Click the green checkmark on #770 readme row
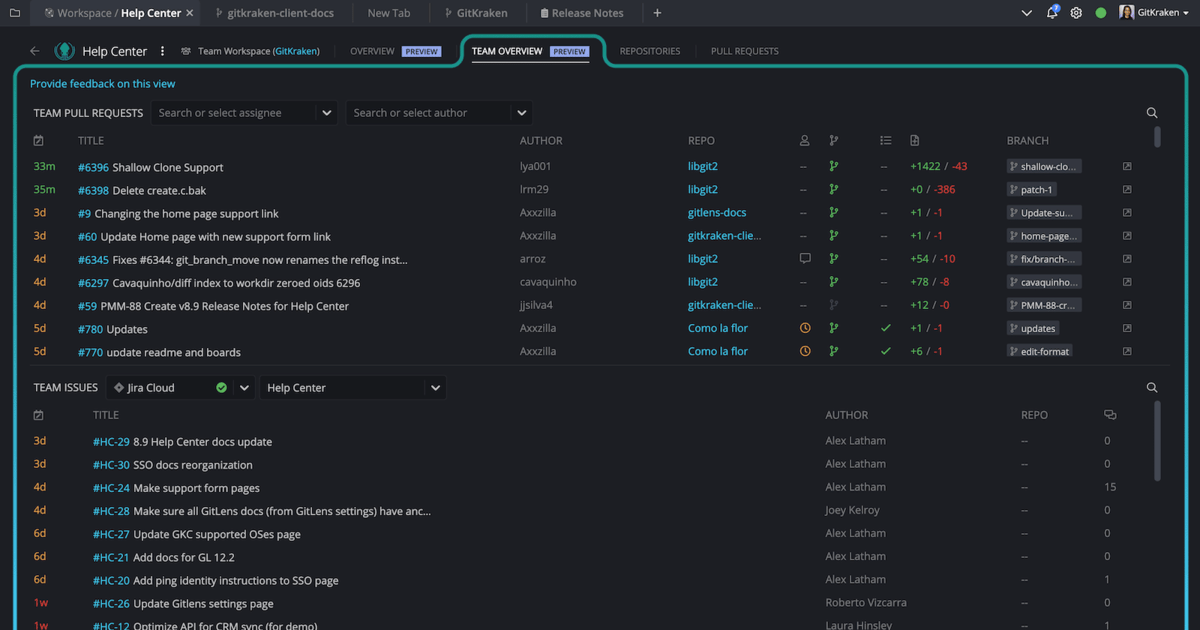The image size is (1200, 630). point(885,351)
